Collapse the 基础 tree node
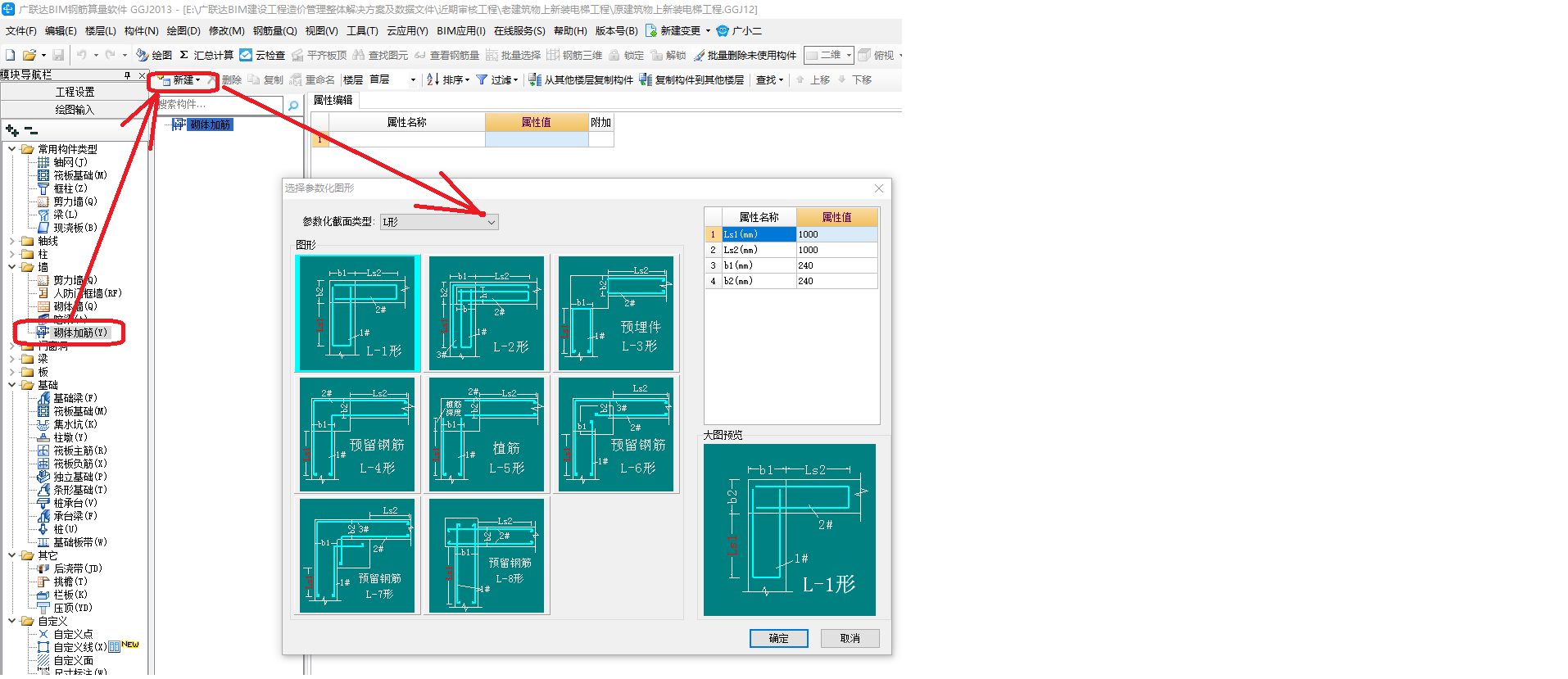 (x=11, y=385)
